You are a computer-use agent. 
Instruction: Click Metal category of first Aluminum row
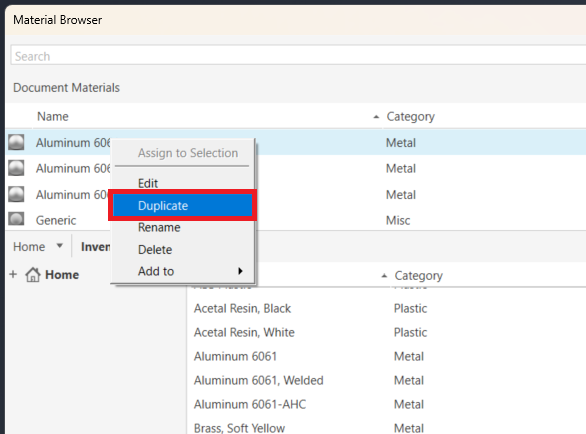[401, 142]
